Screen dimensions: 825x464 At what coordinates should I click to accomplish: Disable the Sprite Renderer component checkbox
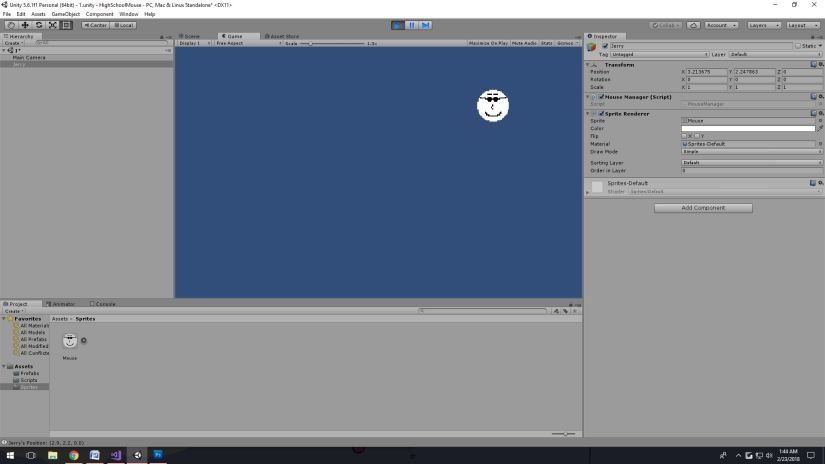[601, 114]
